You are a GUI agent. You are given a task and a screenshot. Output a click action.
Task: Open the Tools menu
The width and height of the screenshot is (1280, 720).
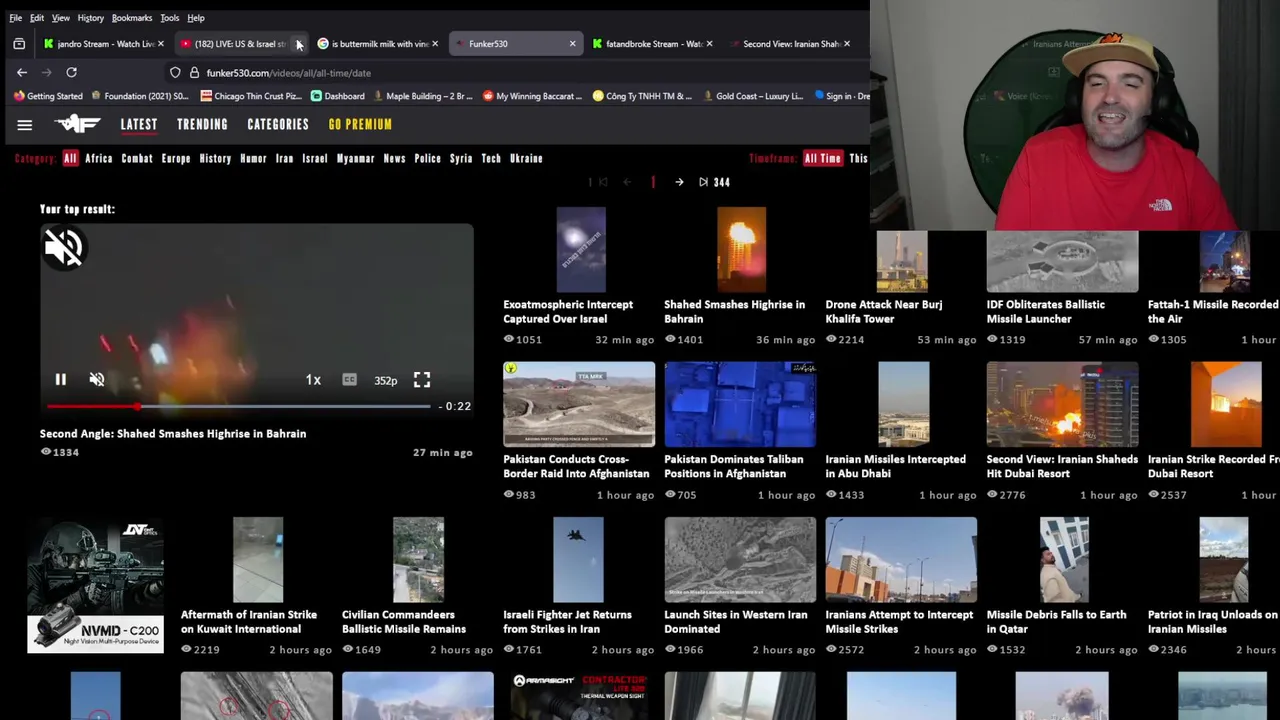click(170, 18)
